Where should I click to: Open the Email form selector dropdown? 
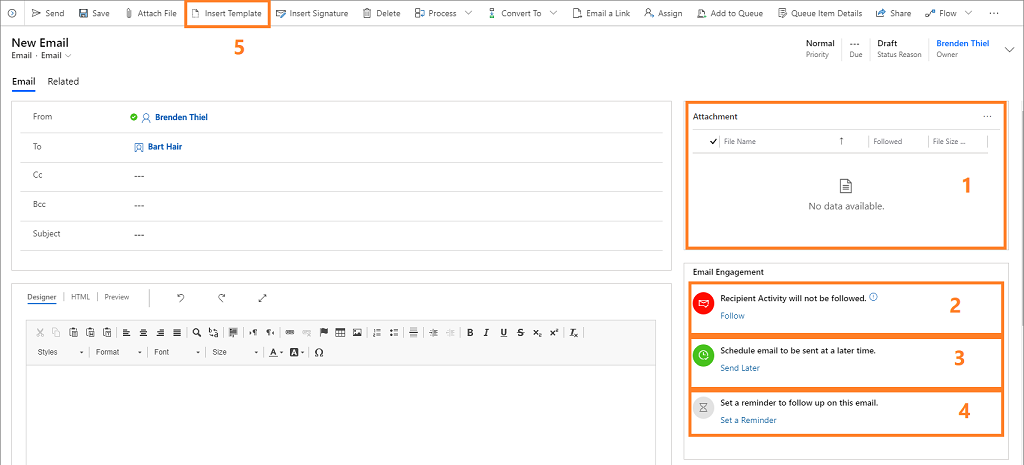point(56,56)
